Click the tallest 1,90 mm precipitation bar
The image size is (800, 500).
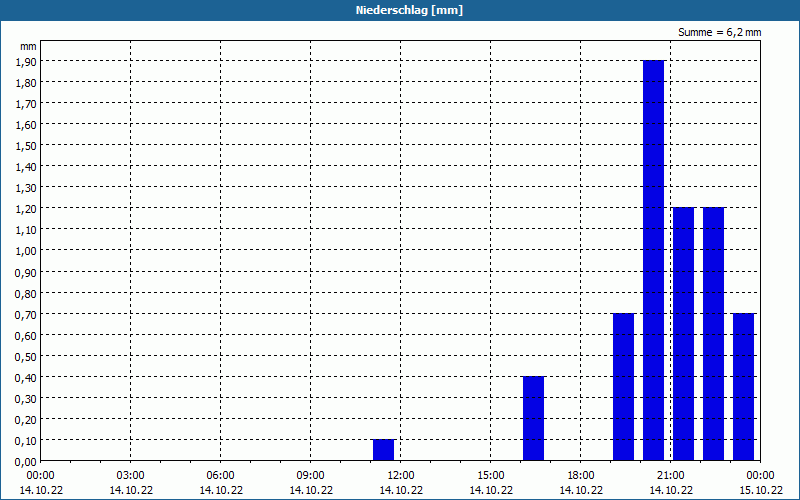(x=653, y=260)
